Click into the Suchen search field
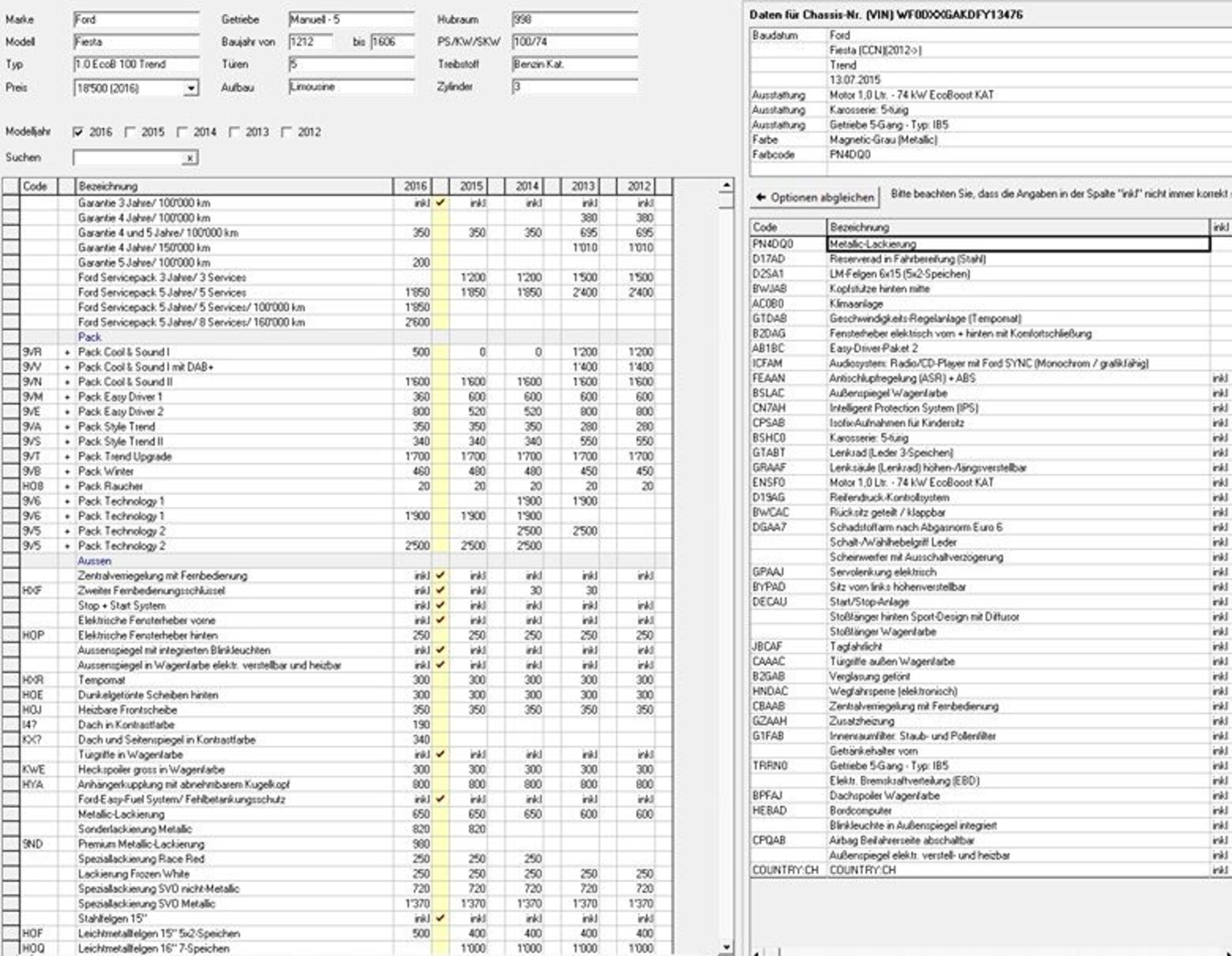The image size is (1232, 956). 128,158
